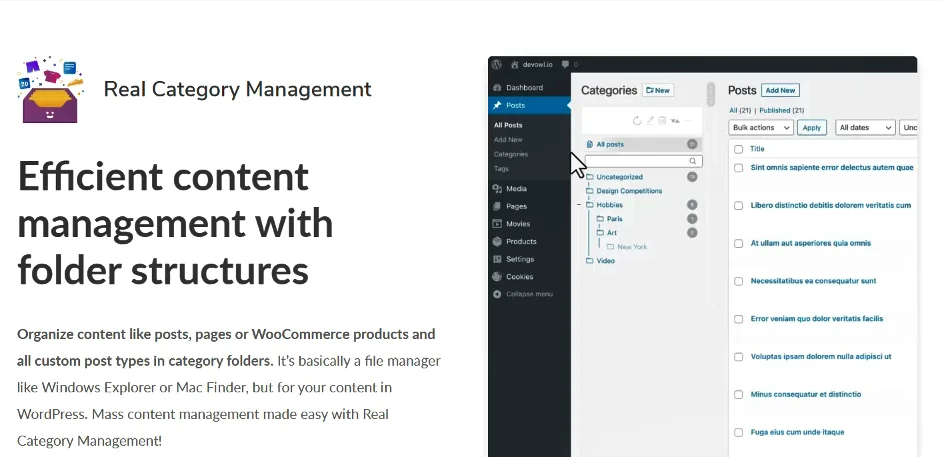Sort posts by clicking the Title column header
The image size is (941, 457).
pyautogui.click(x=757, y=149)
